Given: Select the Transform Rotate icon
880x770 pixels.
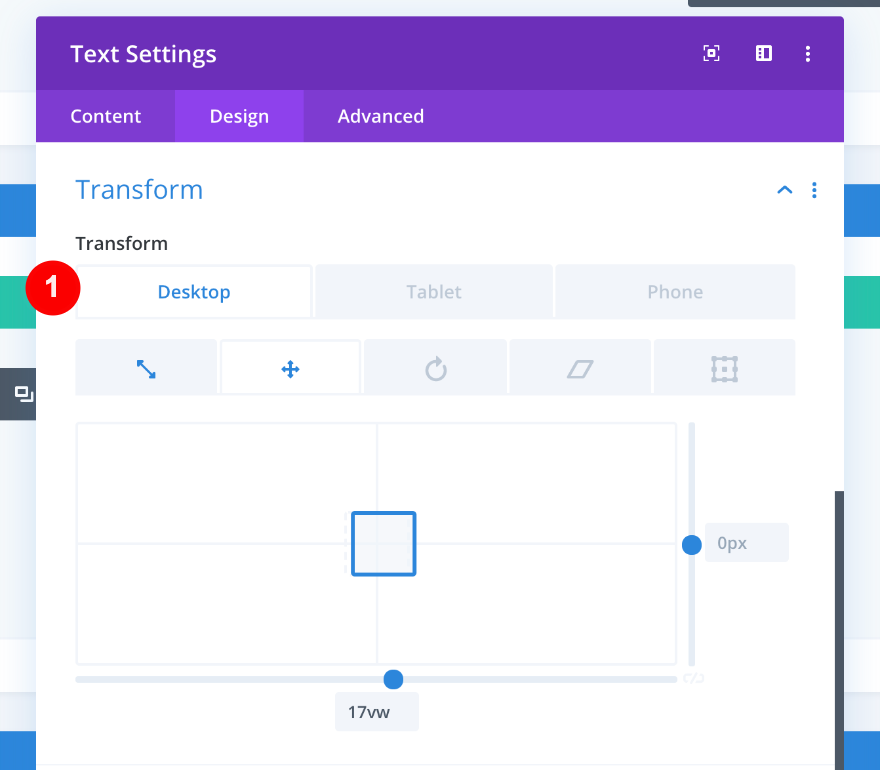Looking at the screenshot, I should click(x=435, y=370).
